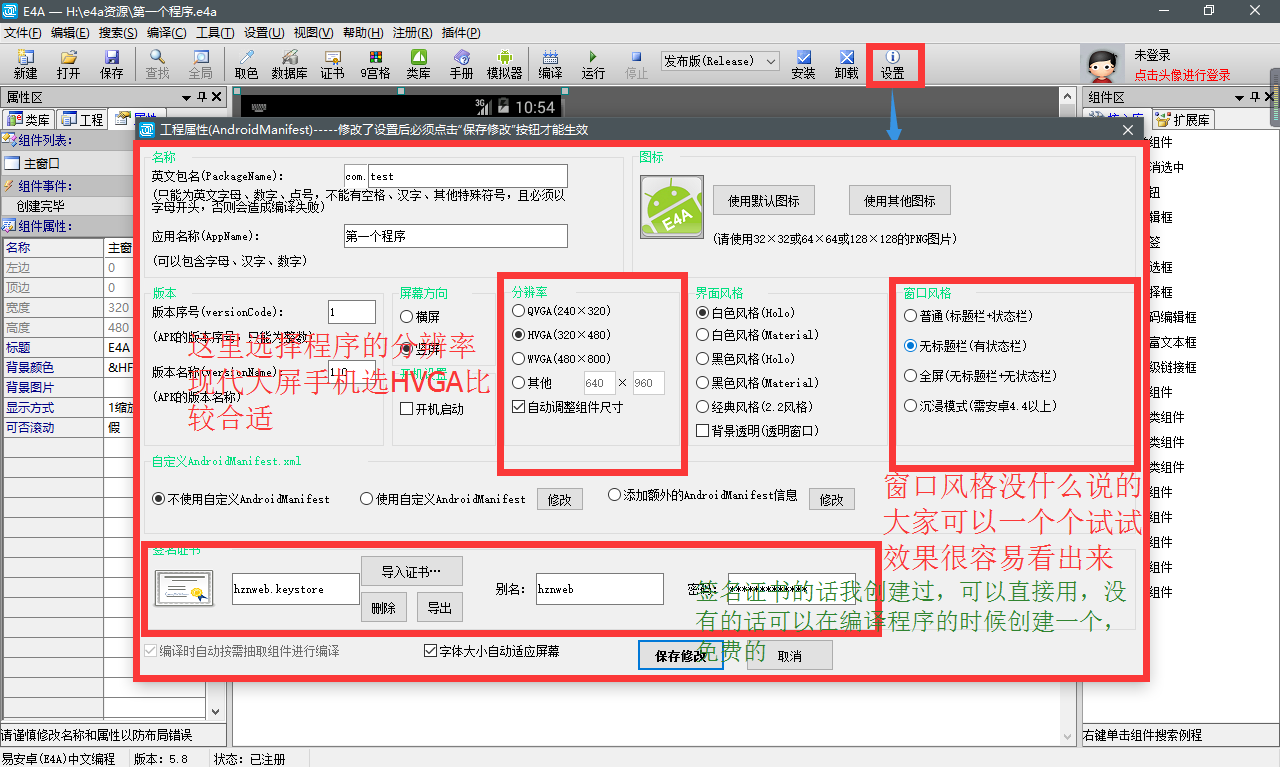1280x767 pixels.
Task: Toggle 字体大小自动适应屏幕 checkbox
Action: pyautogui.click(x=431, y=651)
